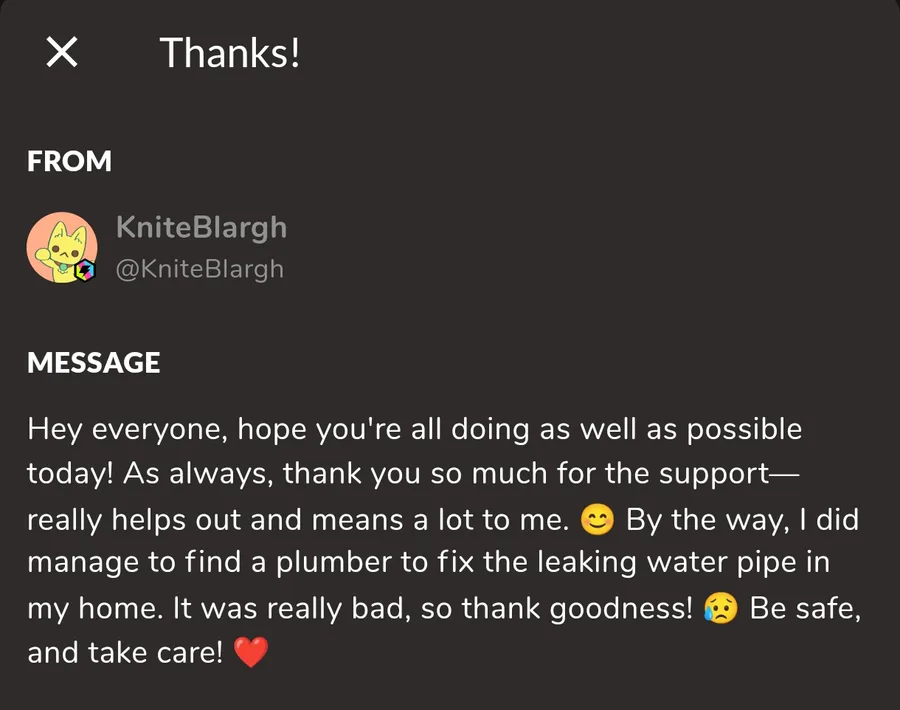Click the smiling face emoji in message
The height and width of the screenshot is (710, 900).
point(597,519)
